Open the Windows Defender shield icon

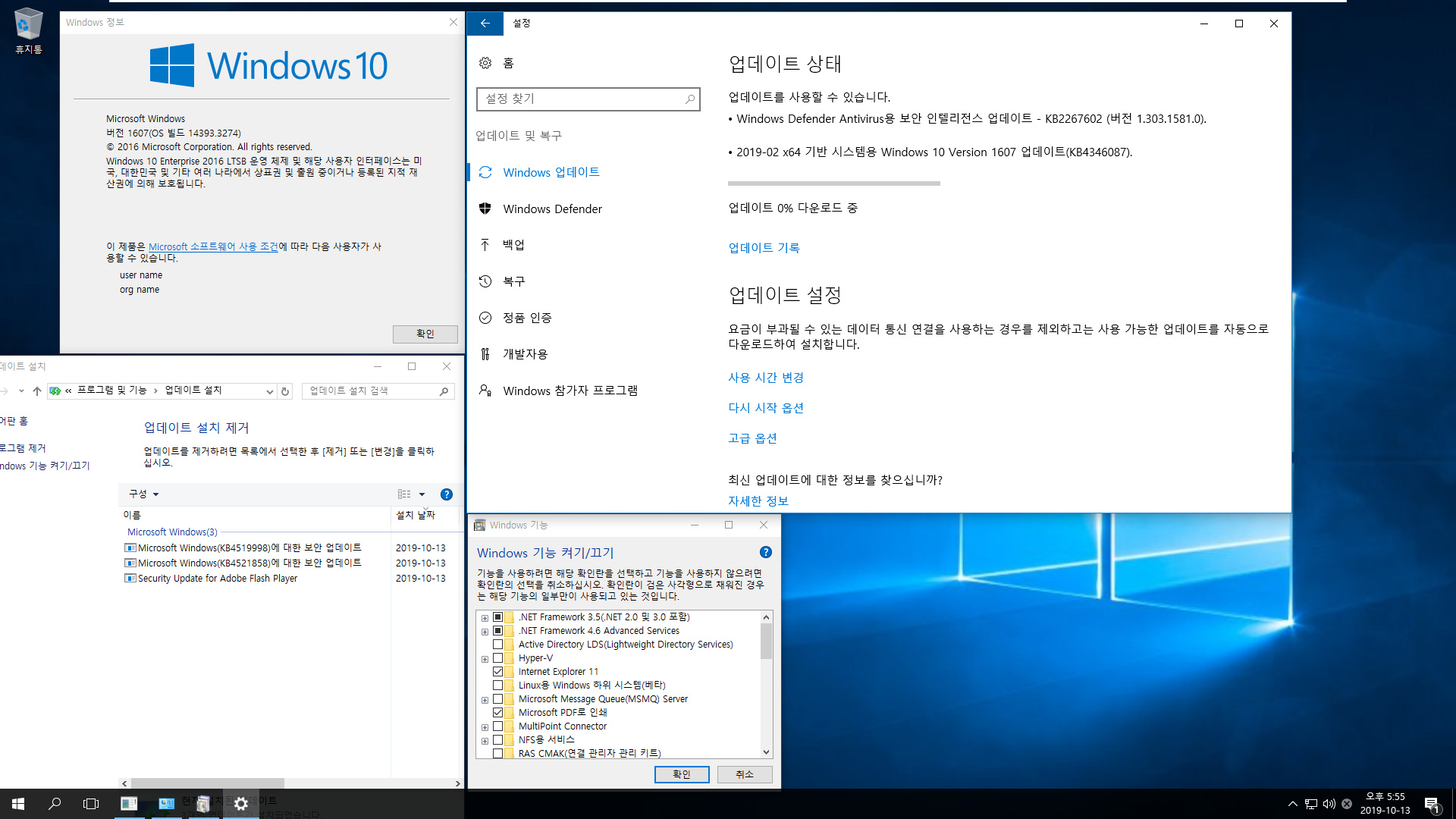(x=485, y=209)
